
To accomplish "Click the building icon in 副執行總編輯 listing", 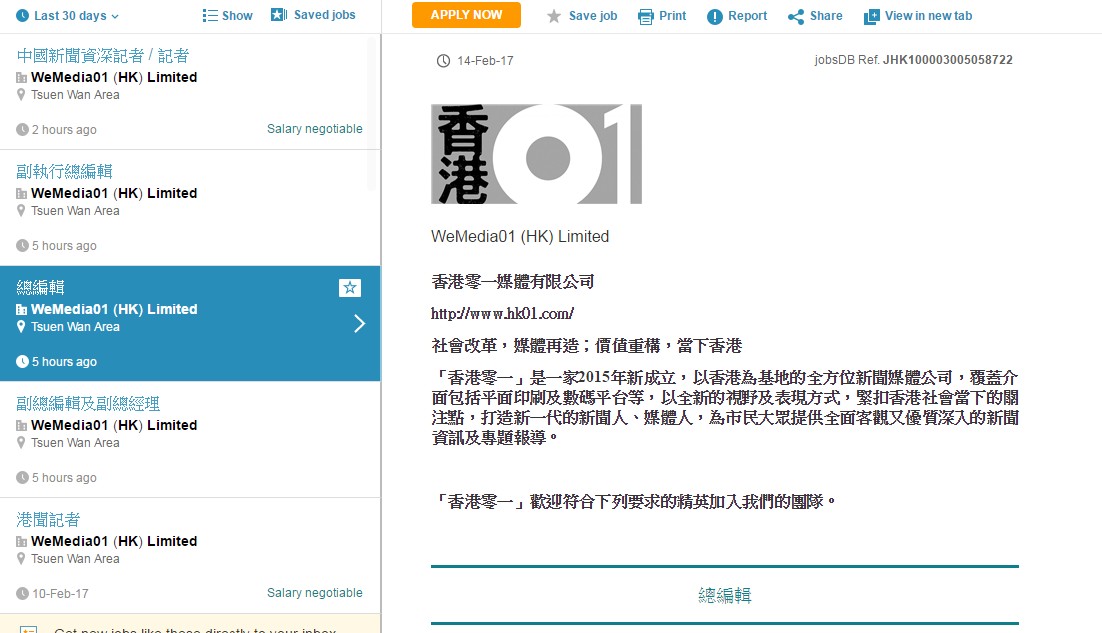I will pyautogui.click(x=22, y=194).
